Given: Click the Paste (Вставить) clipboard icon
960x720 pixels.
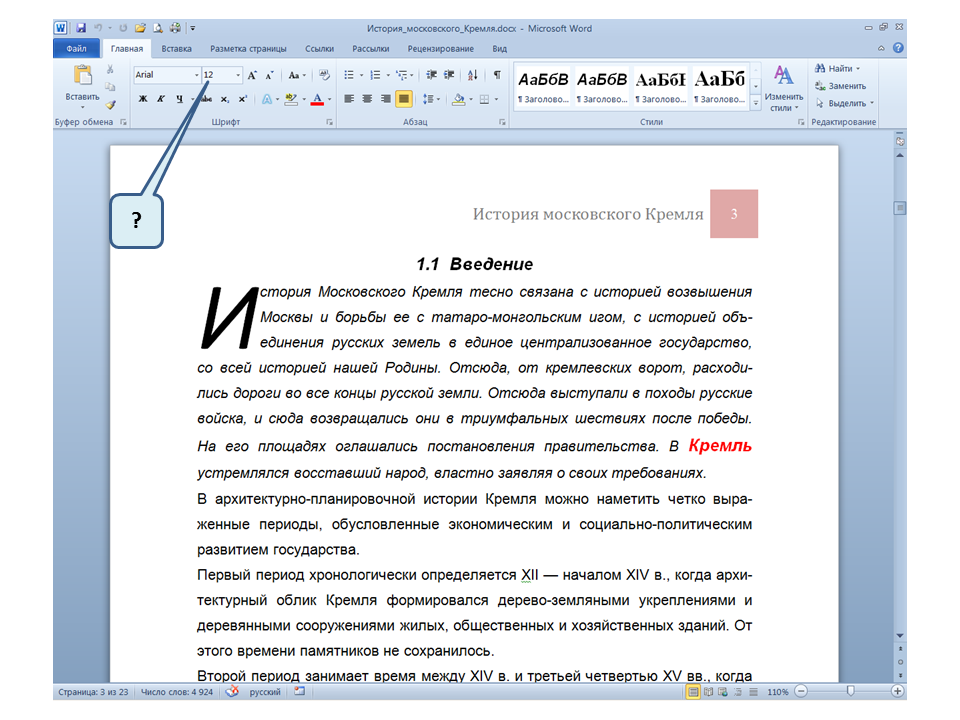Looking at the screenshot, I should click(81, 78).
